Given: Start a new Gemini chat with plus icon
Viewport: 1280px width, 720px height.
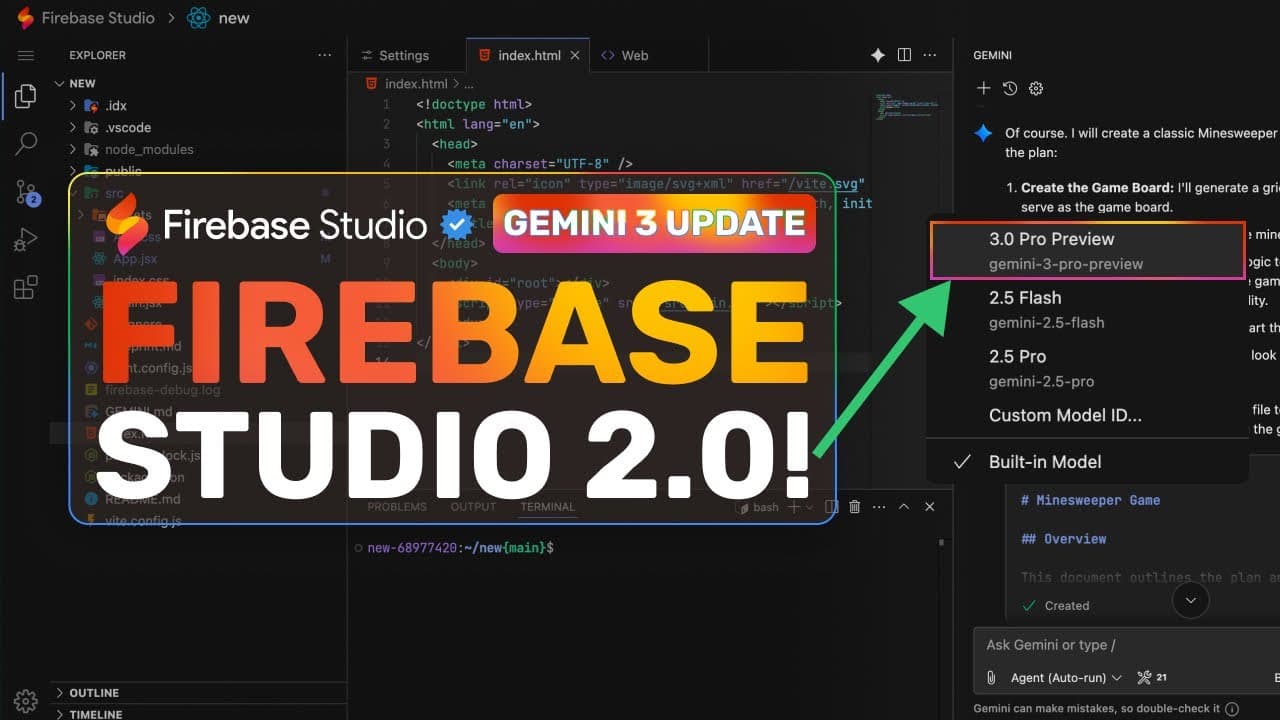Looking at the screenshot, I should 984,88.
